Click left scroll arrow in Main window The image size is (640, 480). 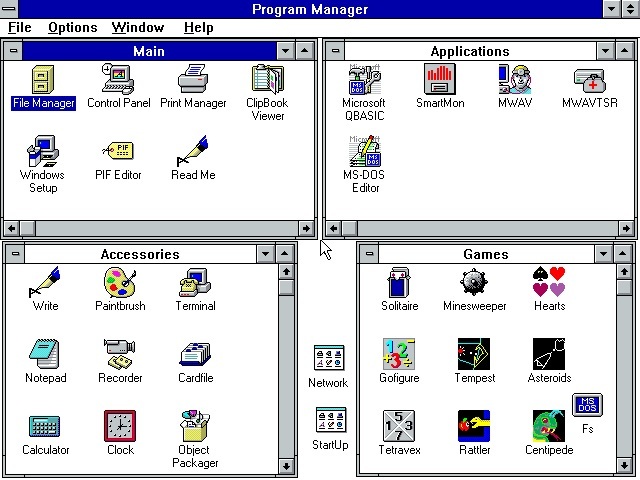click(11, 228)
